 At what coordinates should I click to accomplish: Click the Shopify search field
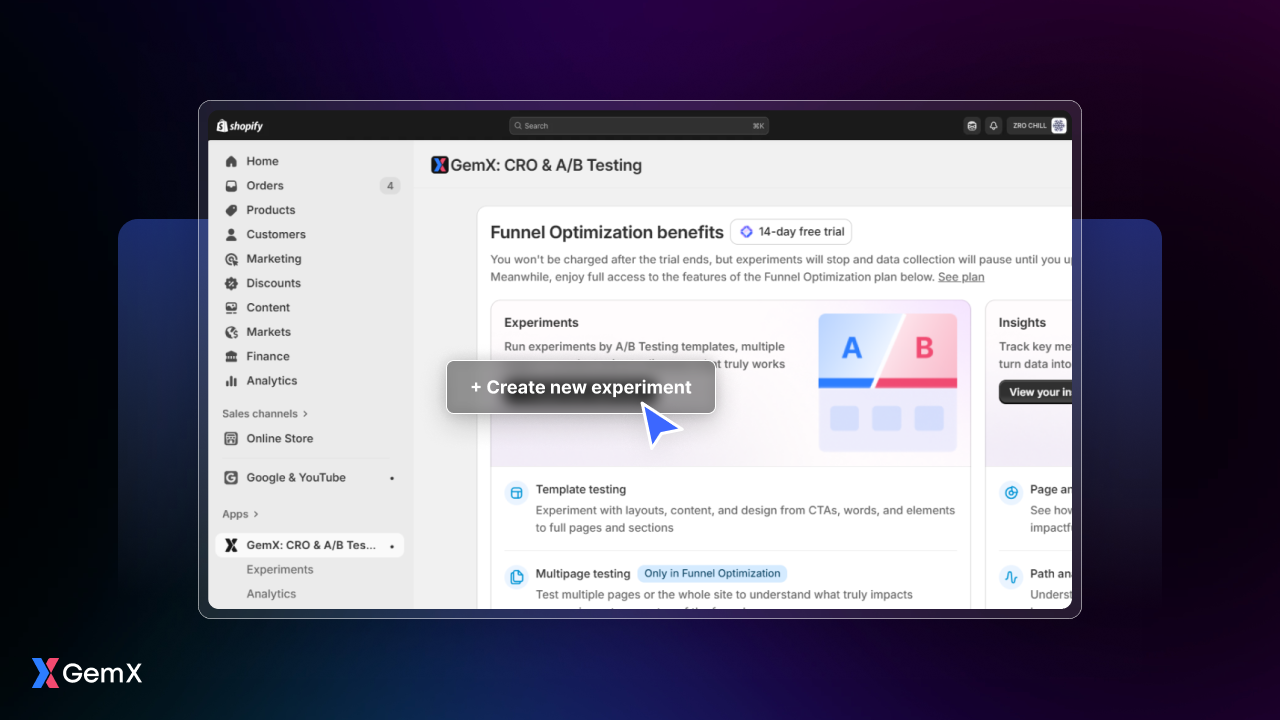click(x=638, y=126)
